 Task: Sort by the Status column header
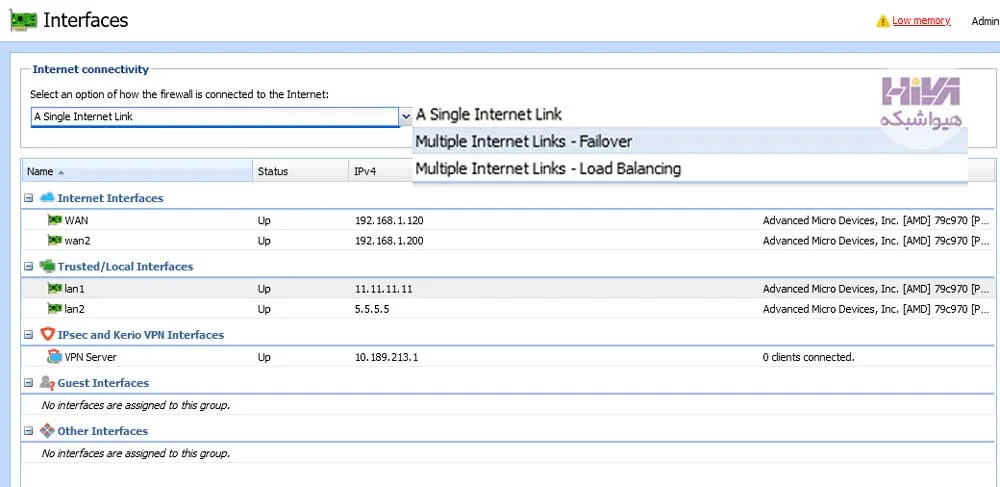point(301,171)
